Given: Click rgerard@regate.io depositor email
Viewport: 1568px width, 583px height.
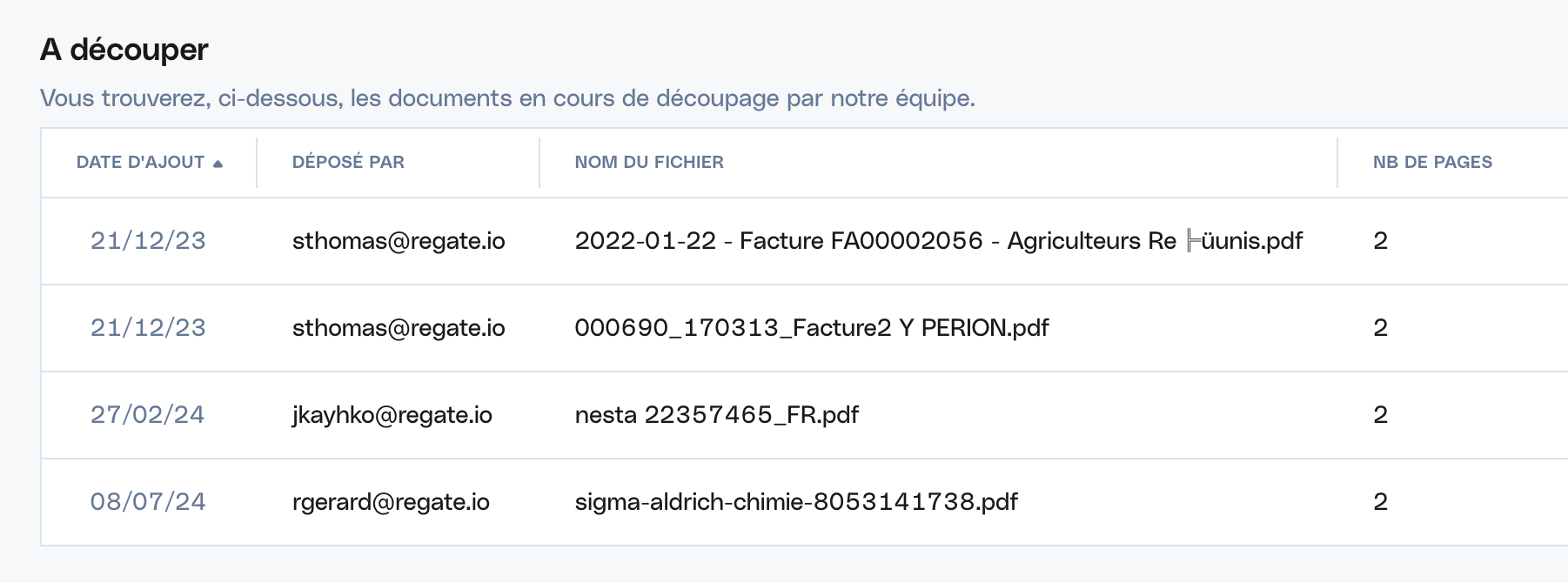Looking at the screenshot, I should [391, 502].
